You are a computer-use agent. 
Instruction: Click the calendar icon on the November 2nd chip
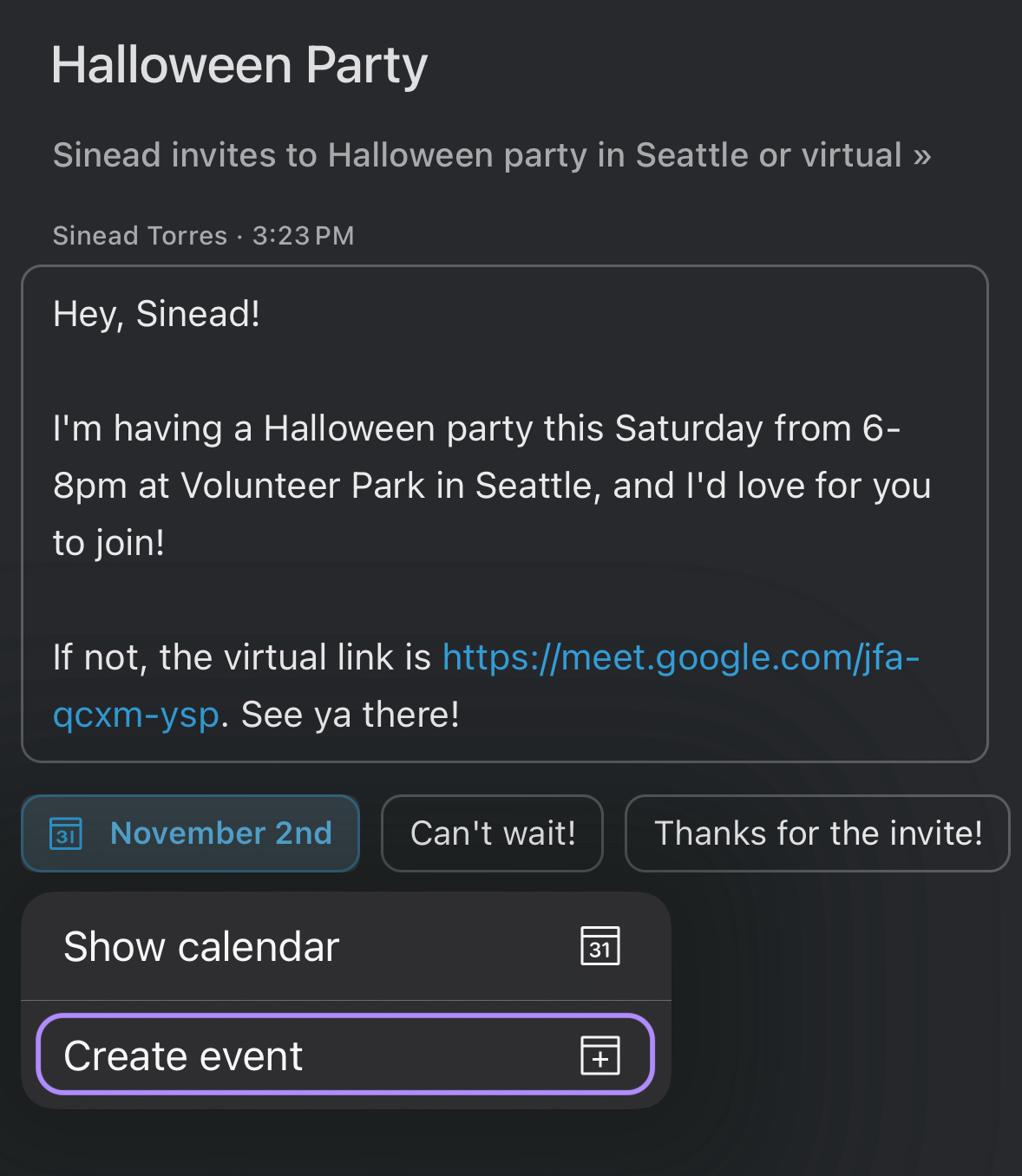[66, 833]
